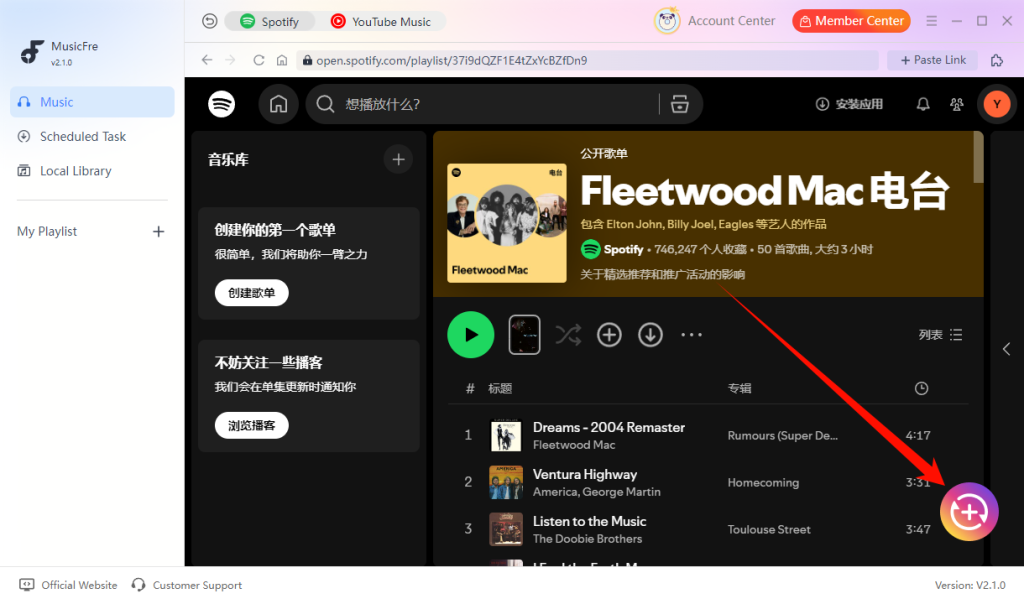
Task: Open the Rumours album link
Action: pos(782,436)
